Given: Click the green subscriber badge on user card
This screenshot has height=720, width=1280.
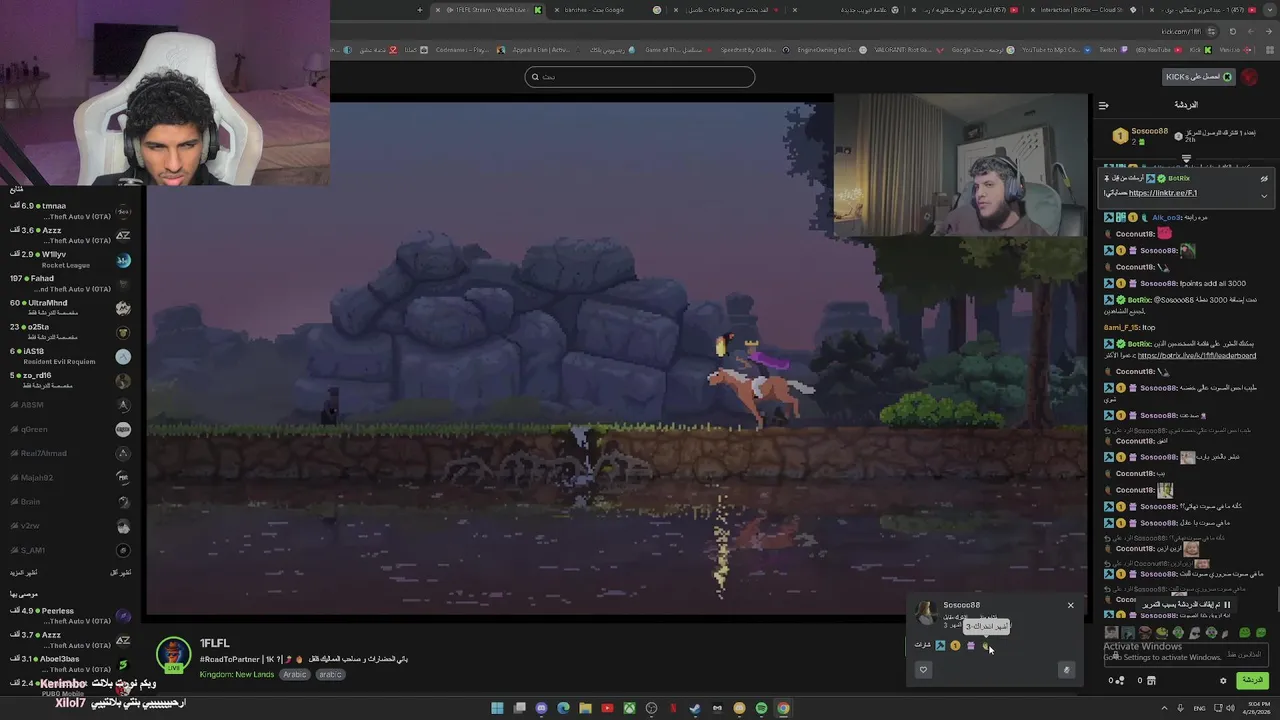Looking at the screenshot, I should tap(985, 645).
